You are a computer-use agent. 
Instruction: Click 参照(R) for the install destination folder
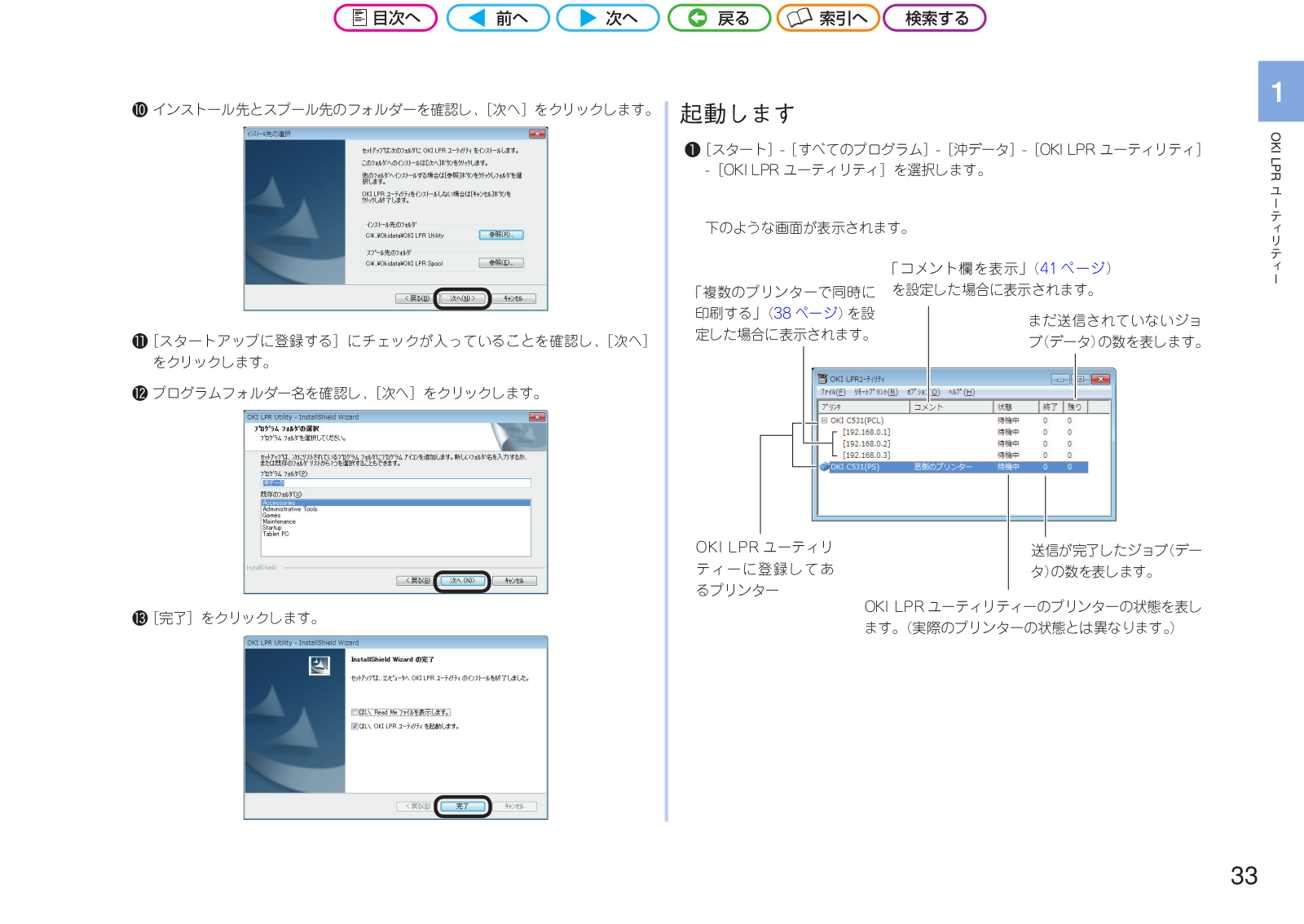[x=501, y=235]
